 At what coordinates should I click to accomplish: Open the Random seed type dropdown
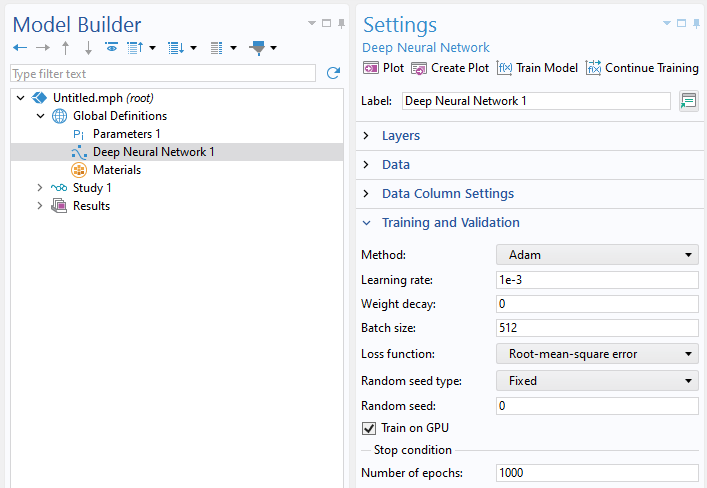(x=597, y=381)
